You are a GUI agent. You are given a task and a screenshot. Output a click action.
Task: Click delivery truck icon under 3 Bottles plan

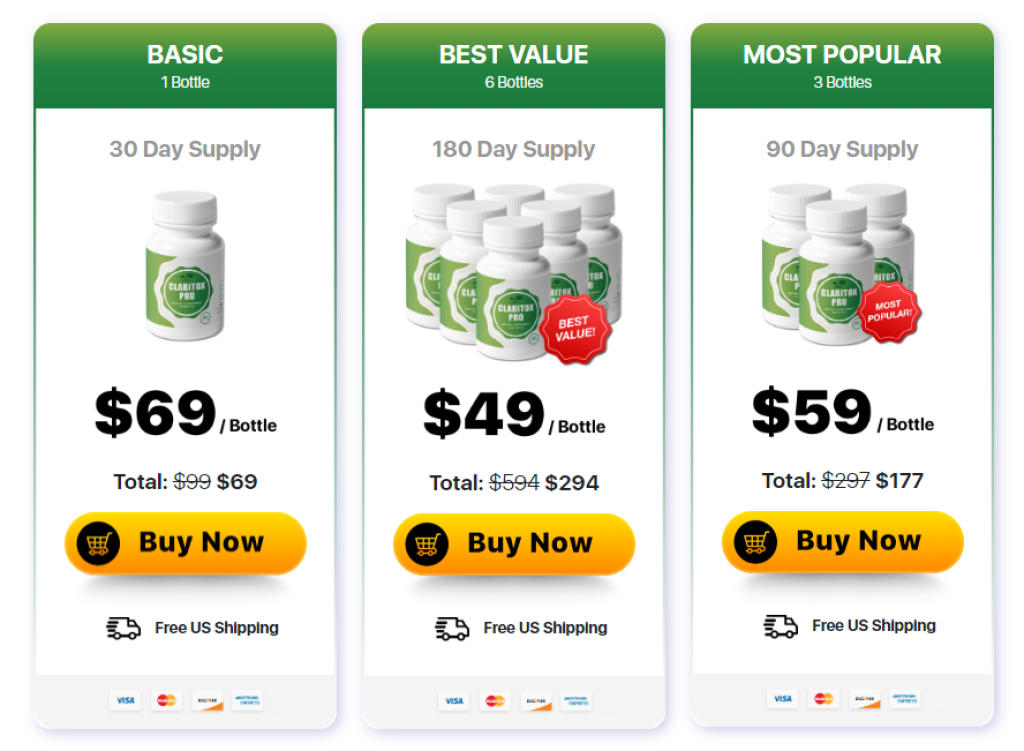781,626
